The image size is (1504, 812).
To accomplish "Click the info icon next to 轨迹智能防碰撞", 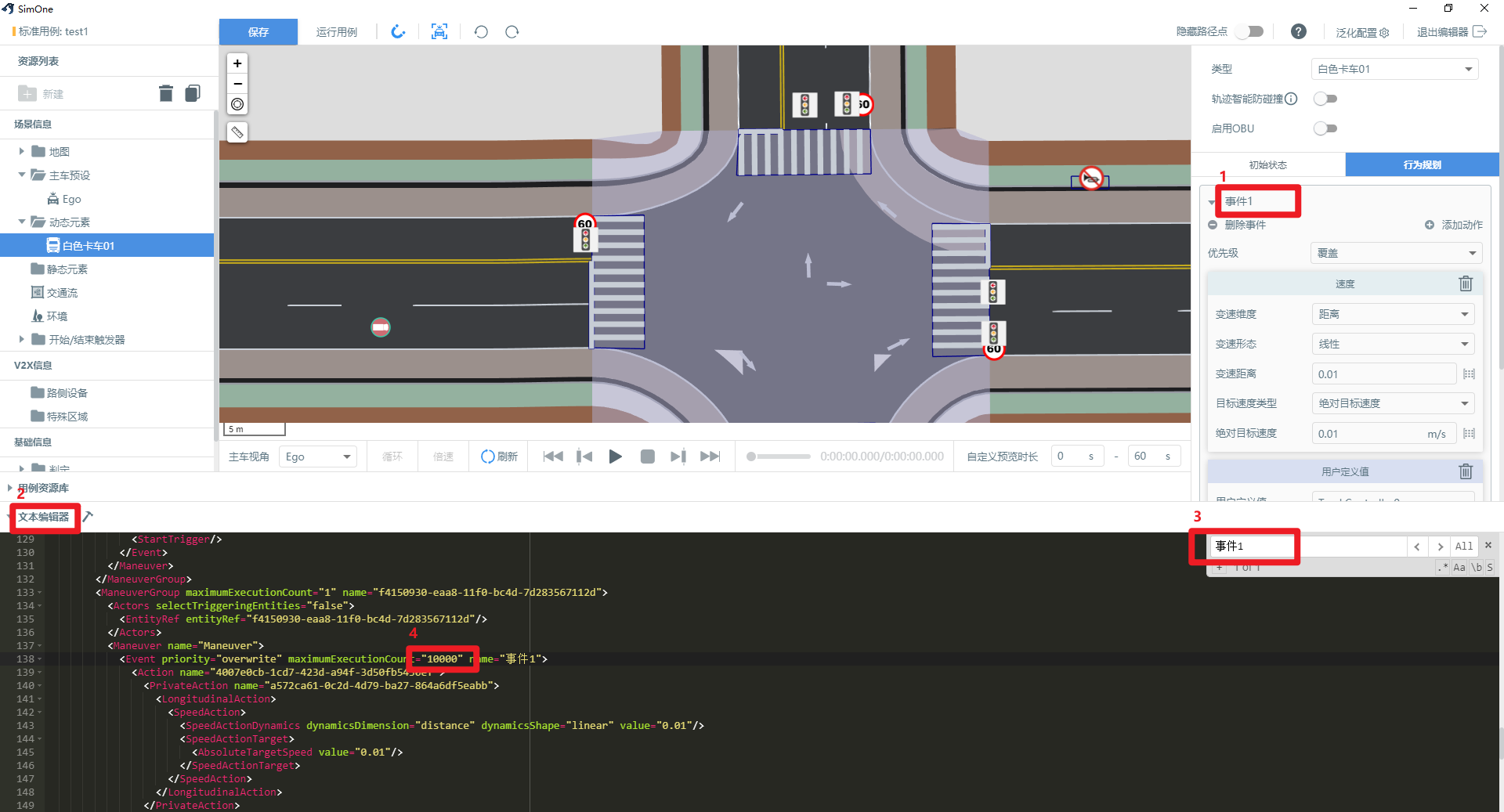I will point(1292,99).
